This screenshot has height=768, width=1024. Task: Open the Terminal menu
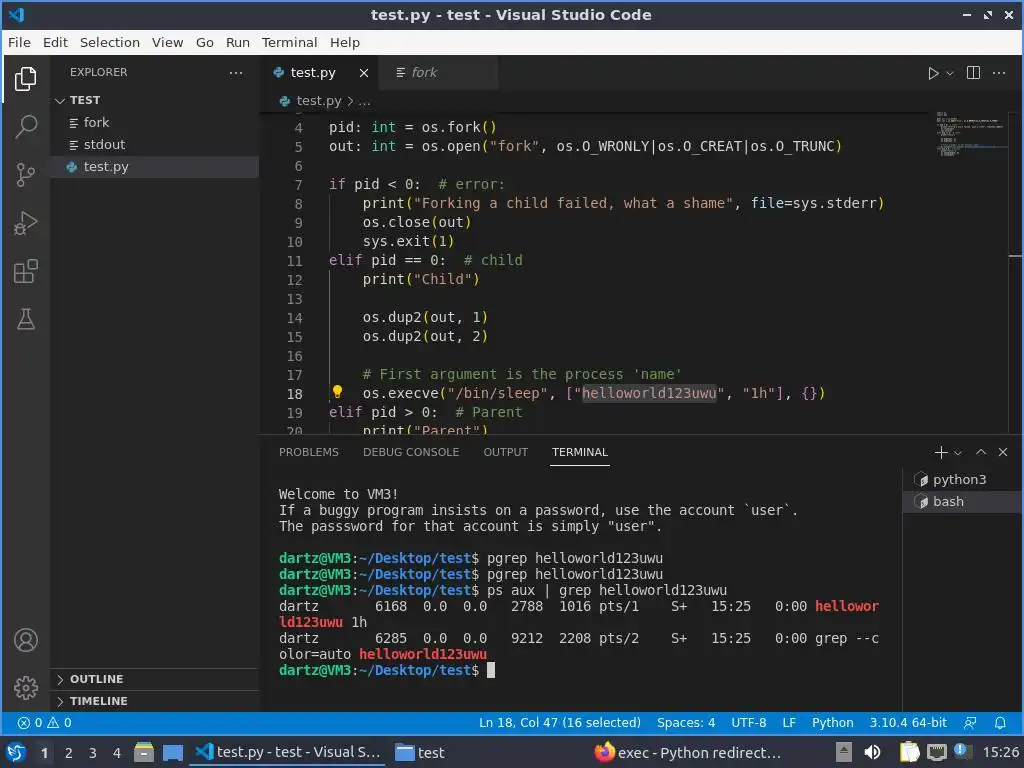tap(289, 42)
